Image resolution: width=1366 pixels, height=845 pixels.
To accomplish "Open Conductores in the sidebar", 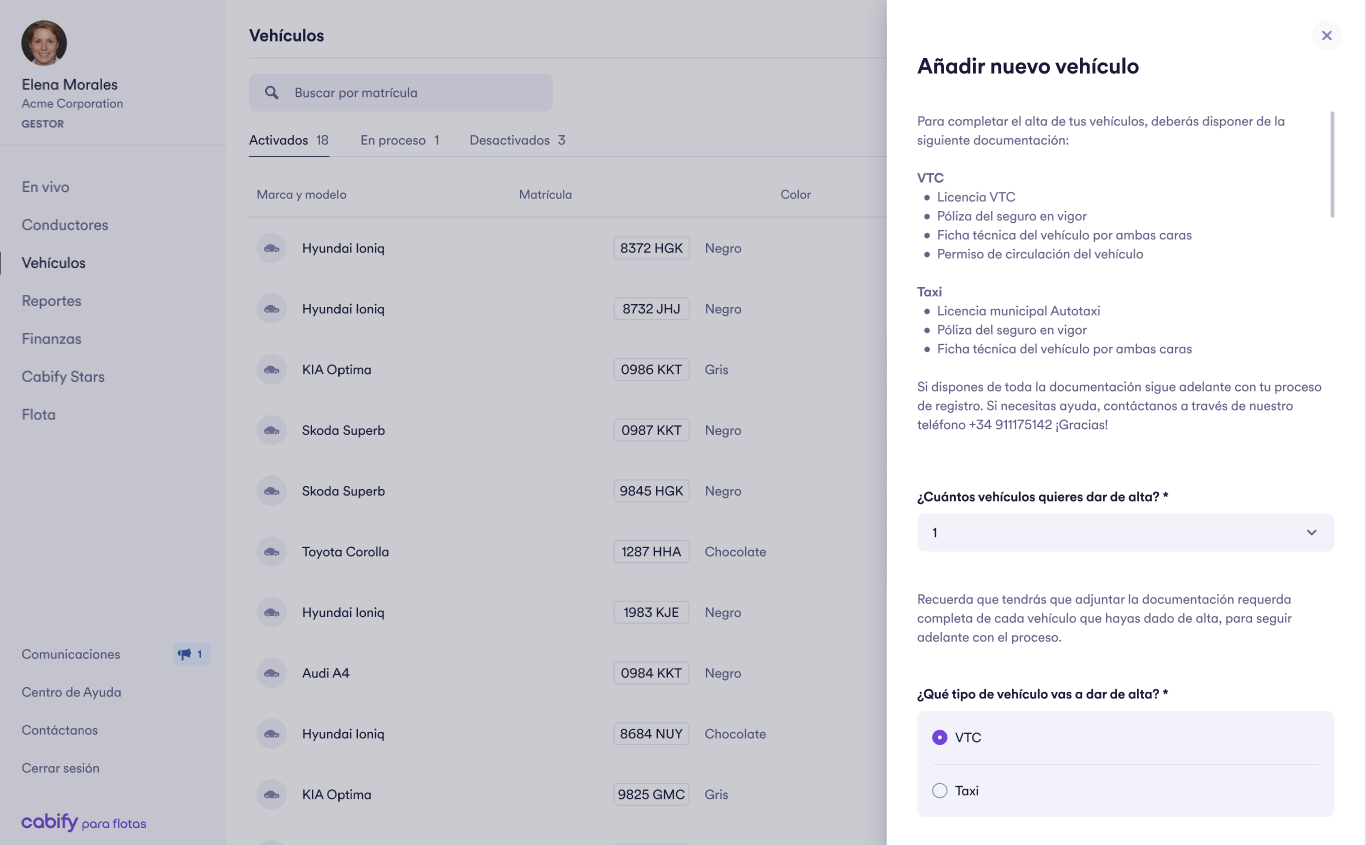I will click(x=65, y=225).
